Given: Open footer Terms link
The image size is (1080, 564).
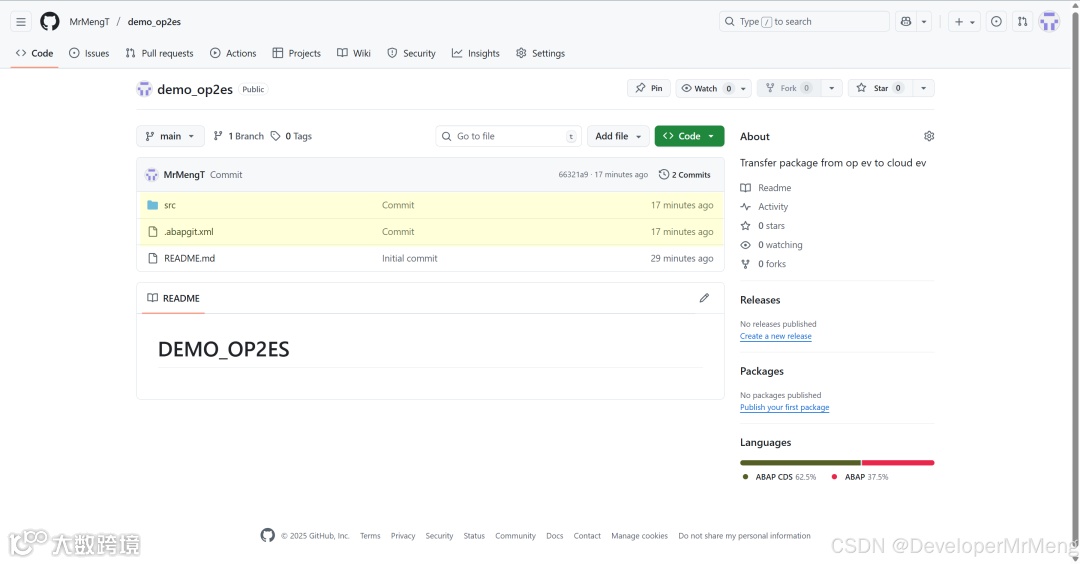Looking at the screenshot, I should tap(370, 536).
